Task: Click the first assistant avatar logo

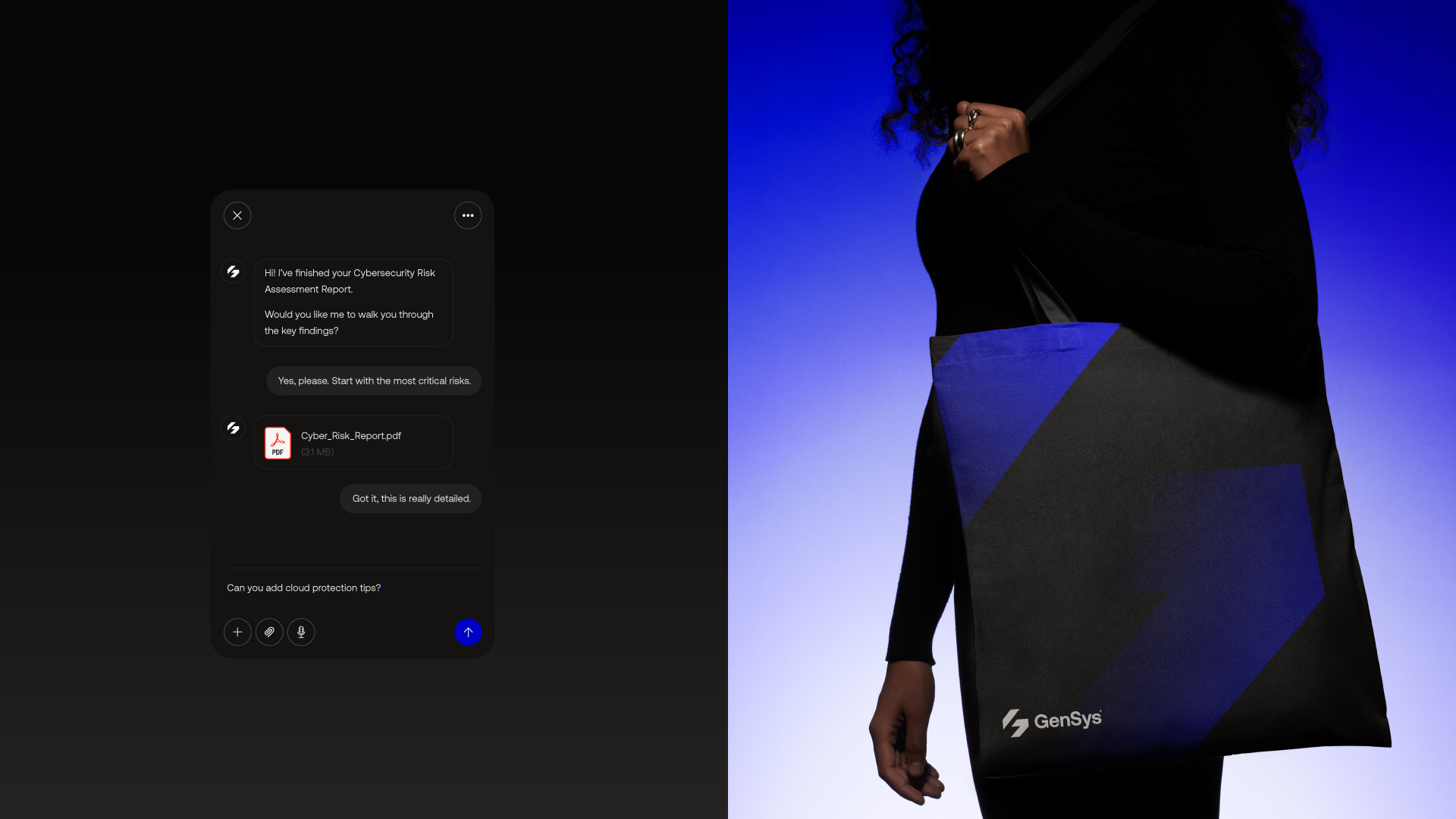Action: click(233, 271)
